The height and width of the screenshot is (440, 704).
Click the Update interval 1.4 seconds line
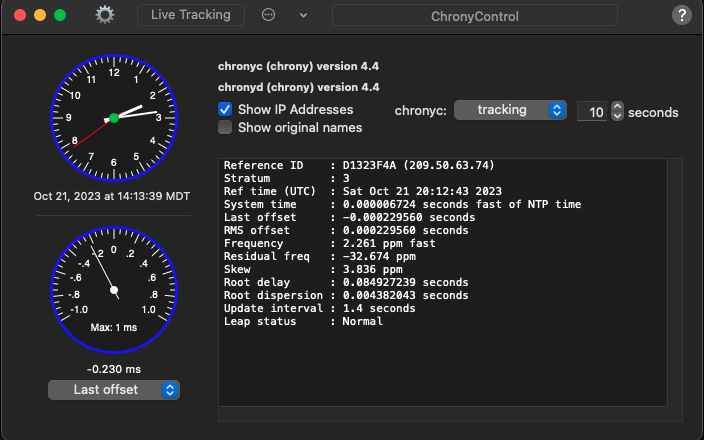coord(320,308)
